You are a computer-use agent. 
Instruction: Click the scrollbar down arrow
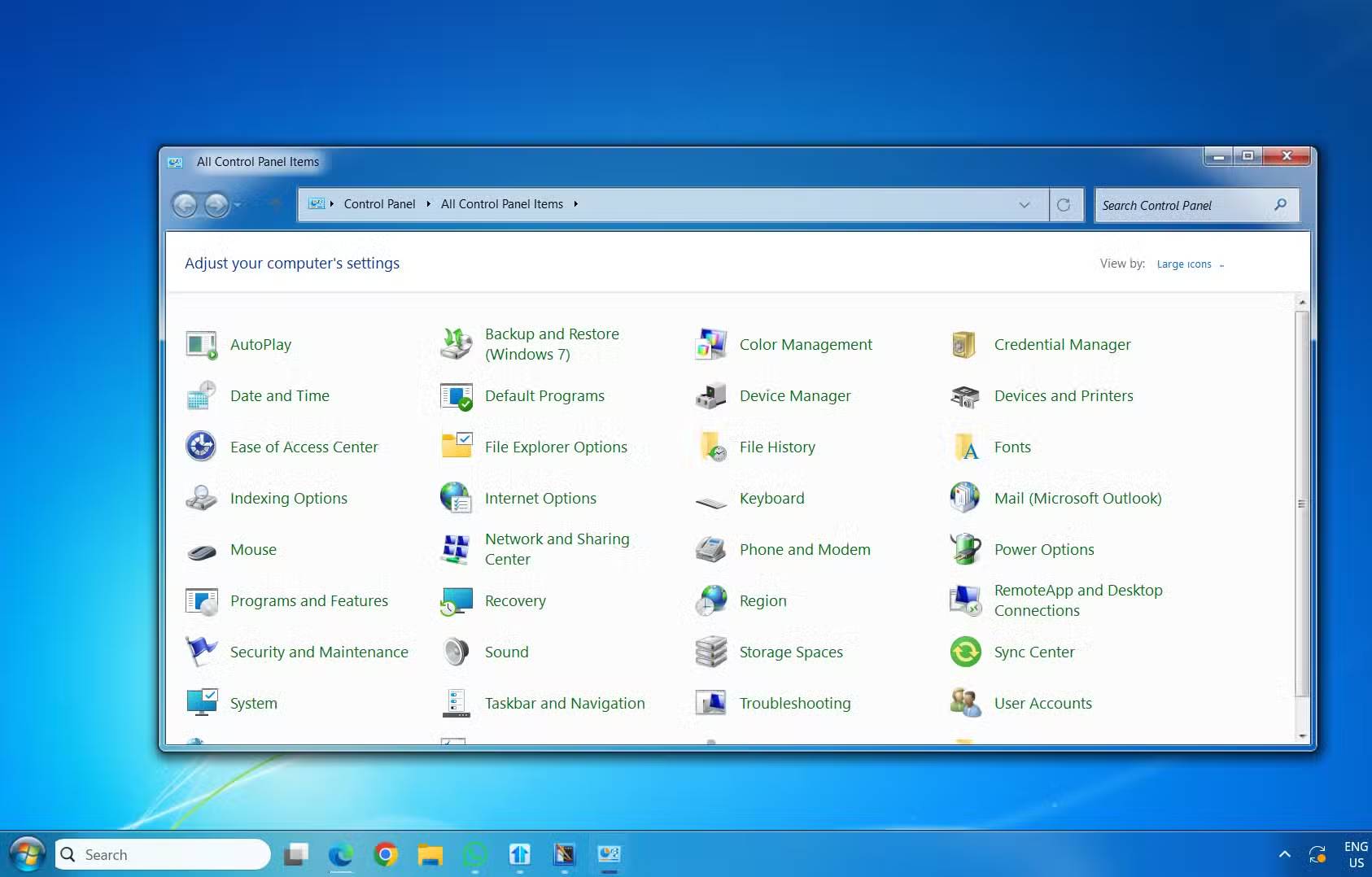click(1302, 735)
